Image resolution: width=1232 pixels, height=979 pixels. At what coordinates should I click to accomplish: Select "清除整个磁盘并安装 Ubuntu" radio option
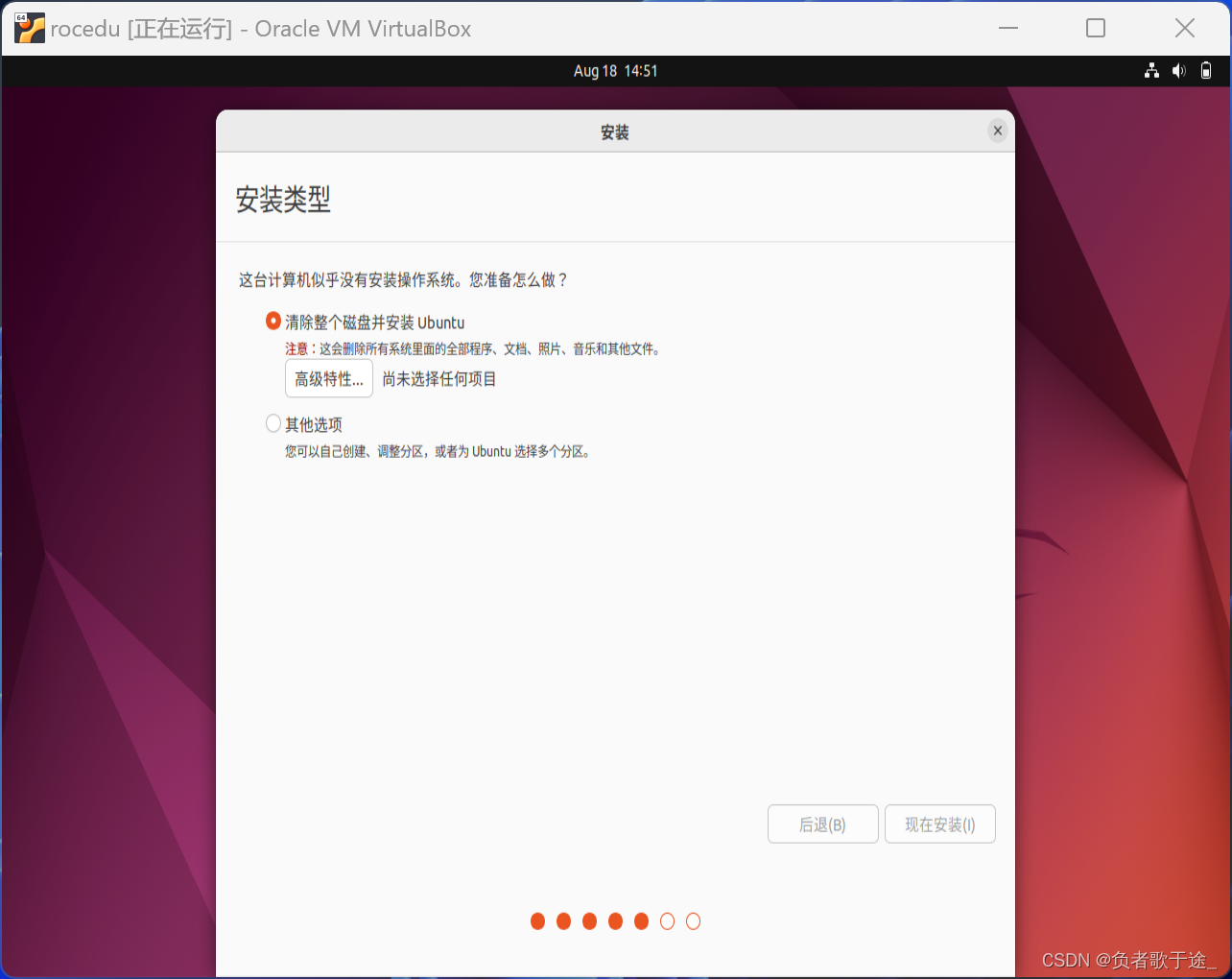(273, 321)
